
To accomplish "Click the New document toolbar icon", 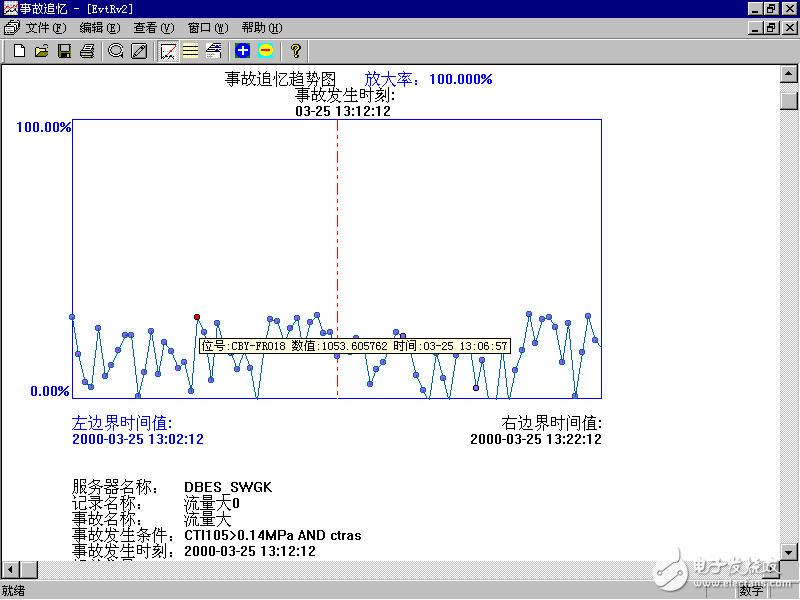I will pyautogui.click(x=19, y=50).
